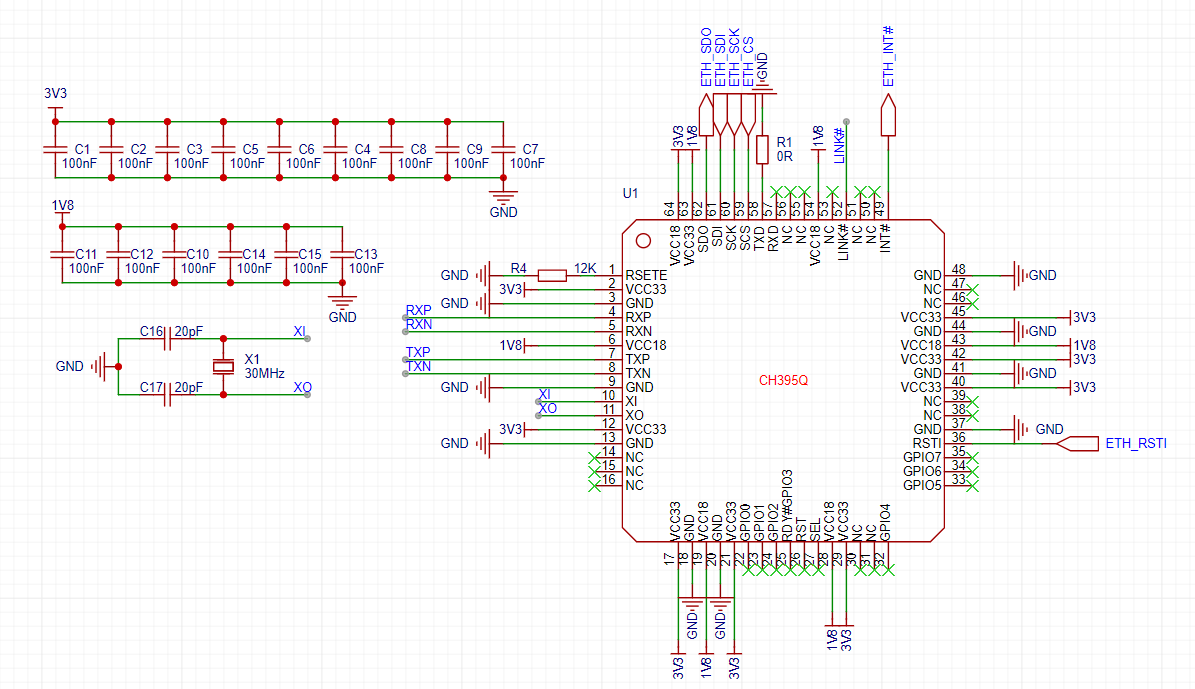Click the LINK# net label

point(839,146)
